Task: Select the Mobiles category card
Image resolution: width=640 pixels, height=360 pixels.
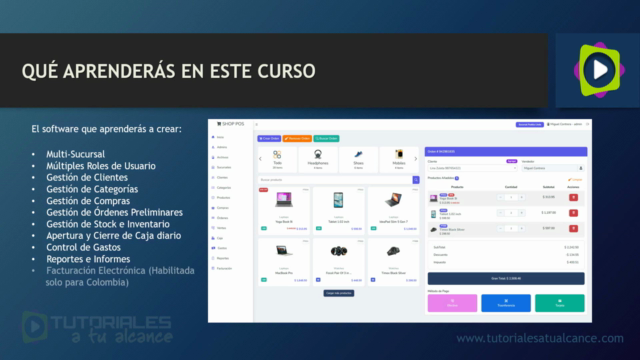Action: click(x=399, y=160)
